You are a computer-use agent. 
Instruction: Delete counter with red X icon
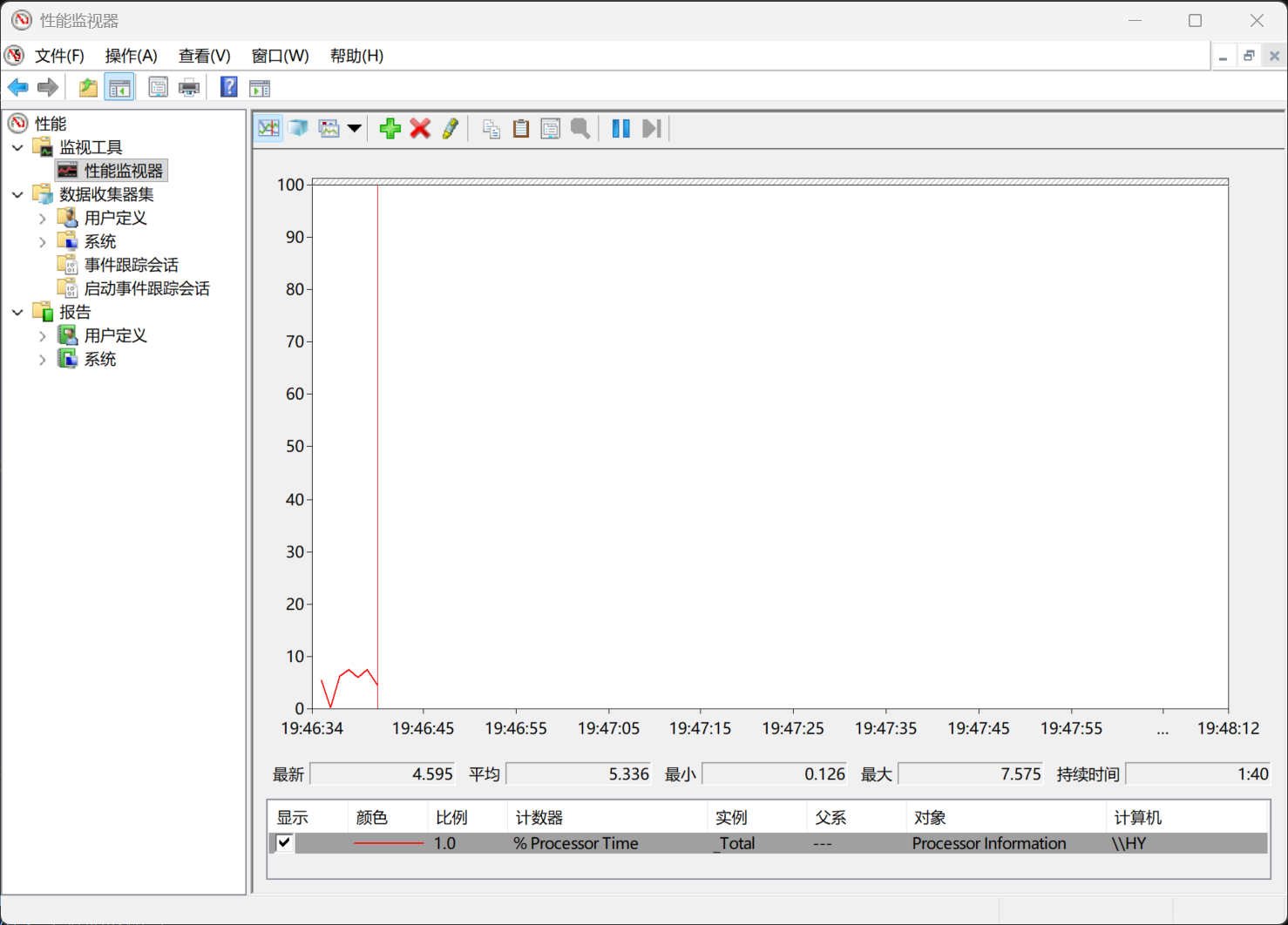pos(420,129)
